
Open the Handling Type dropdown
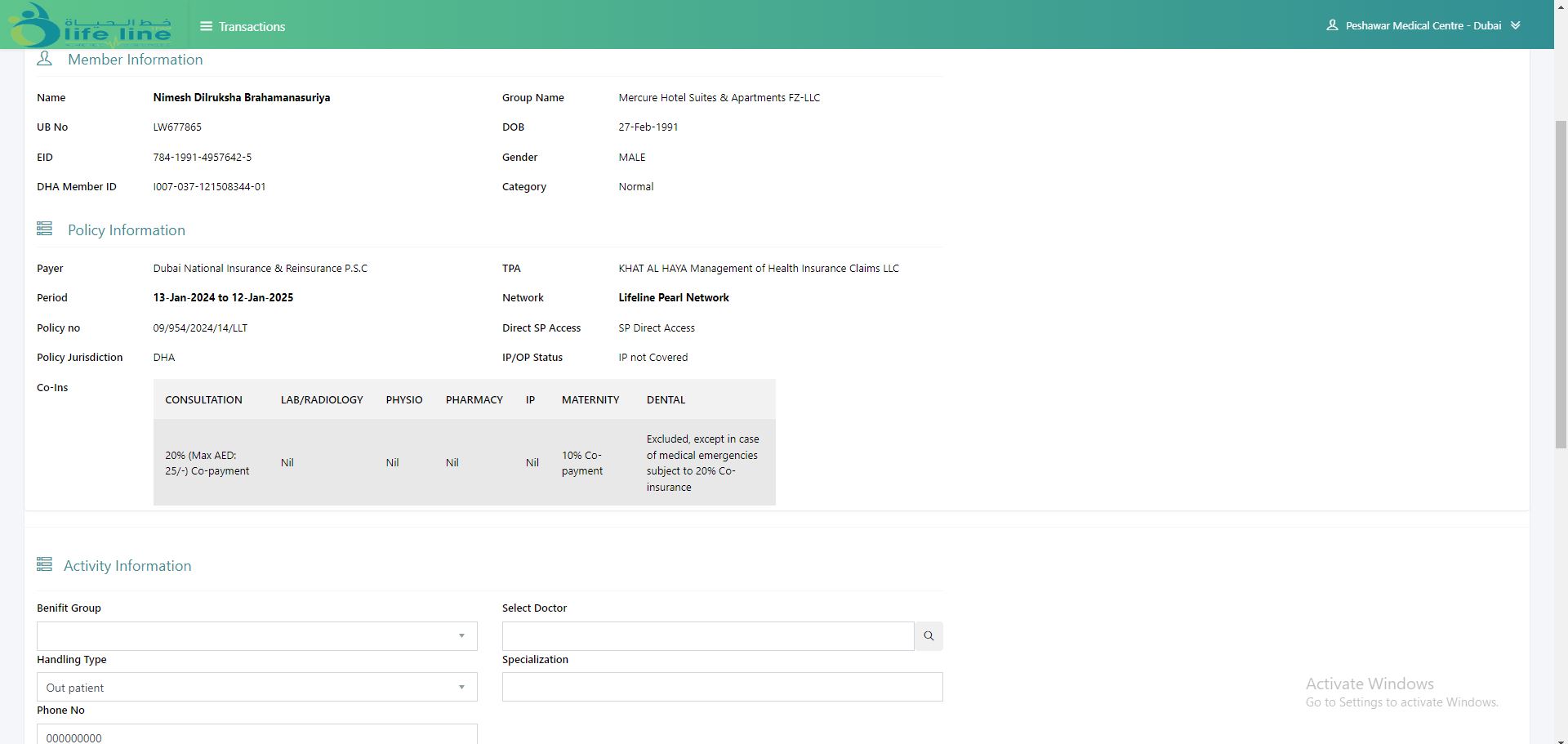coord(256,688)
